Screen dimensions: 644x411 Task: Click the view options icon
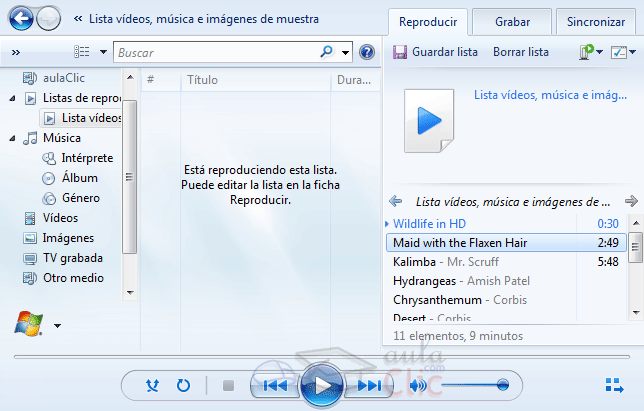tap(81, 52)
